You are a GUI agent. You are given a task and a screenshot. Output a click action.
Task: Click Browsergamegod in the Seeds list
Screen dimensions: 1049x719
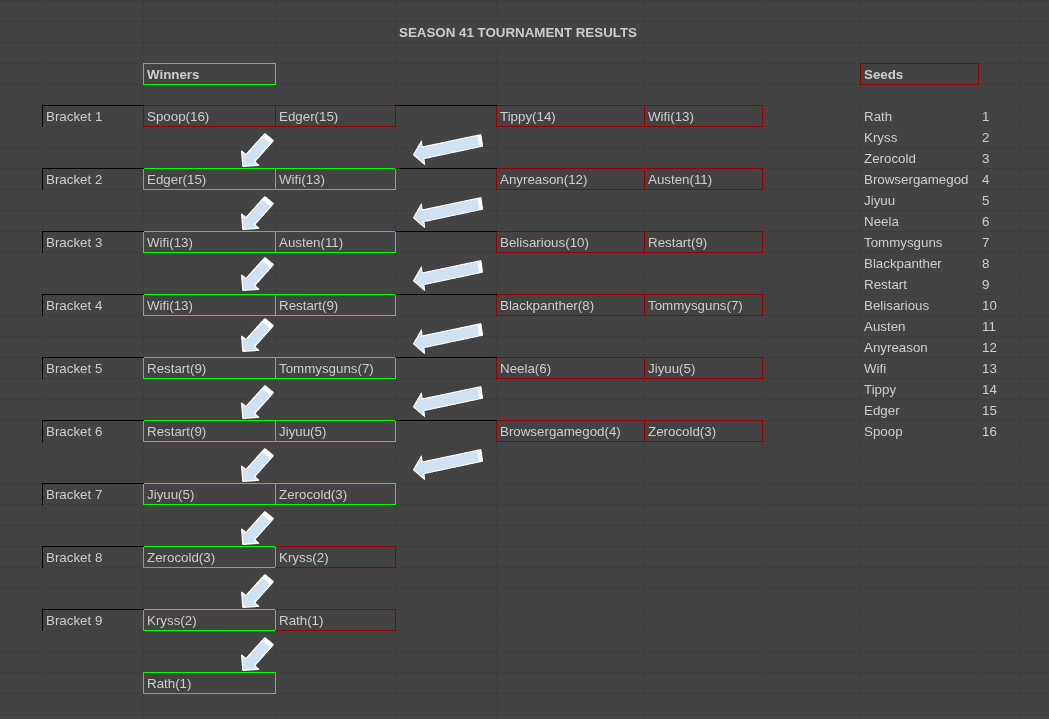(915, 179)
